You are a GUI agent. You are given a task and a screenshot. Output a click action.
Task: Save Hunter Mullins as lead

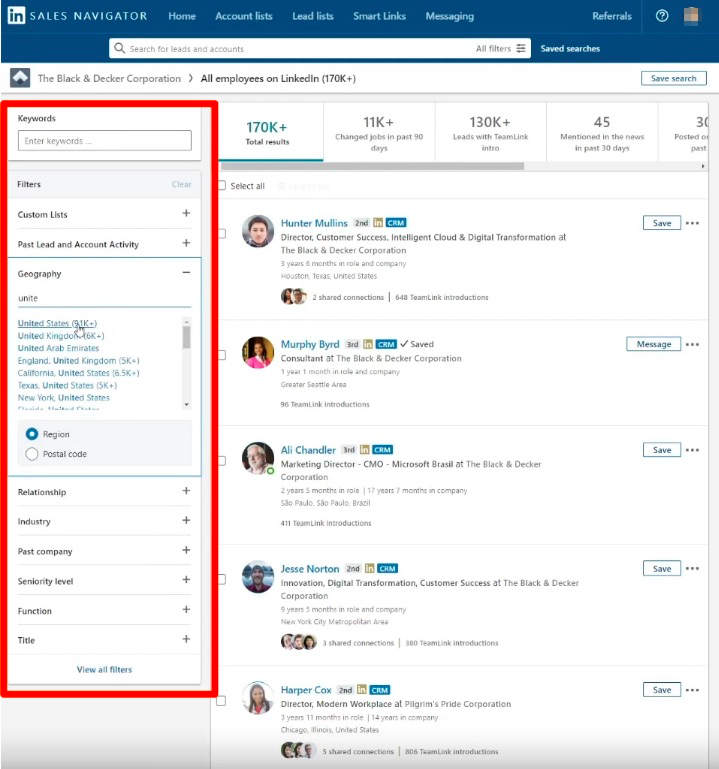click(x=662, y=223)
